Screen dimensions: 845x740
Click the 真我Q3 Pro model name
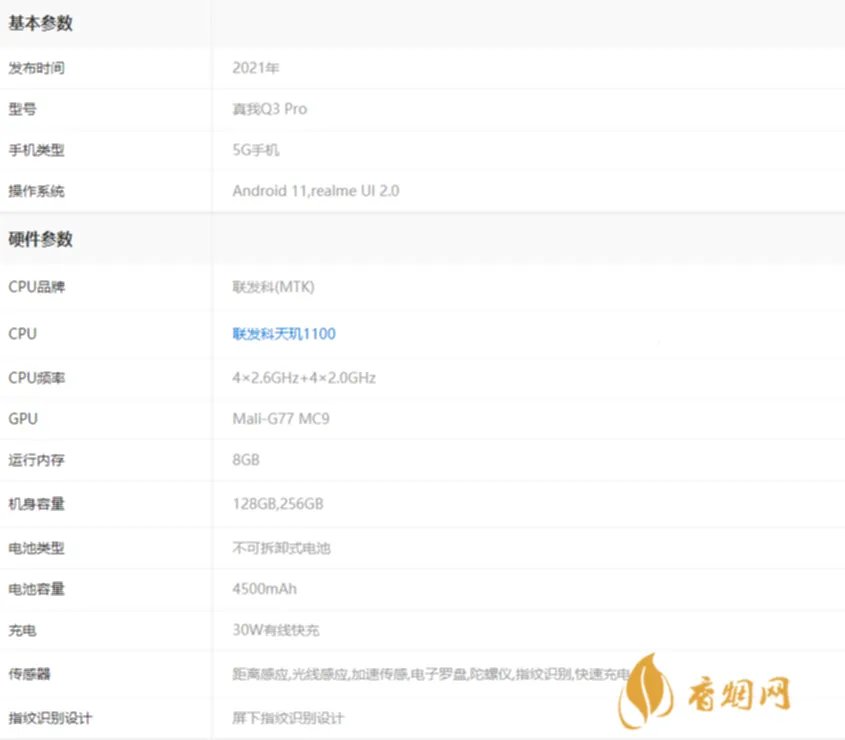[x=269, y=109]
